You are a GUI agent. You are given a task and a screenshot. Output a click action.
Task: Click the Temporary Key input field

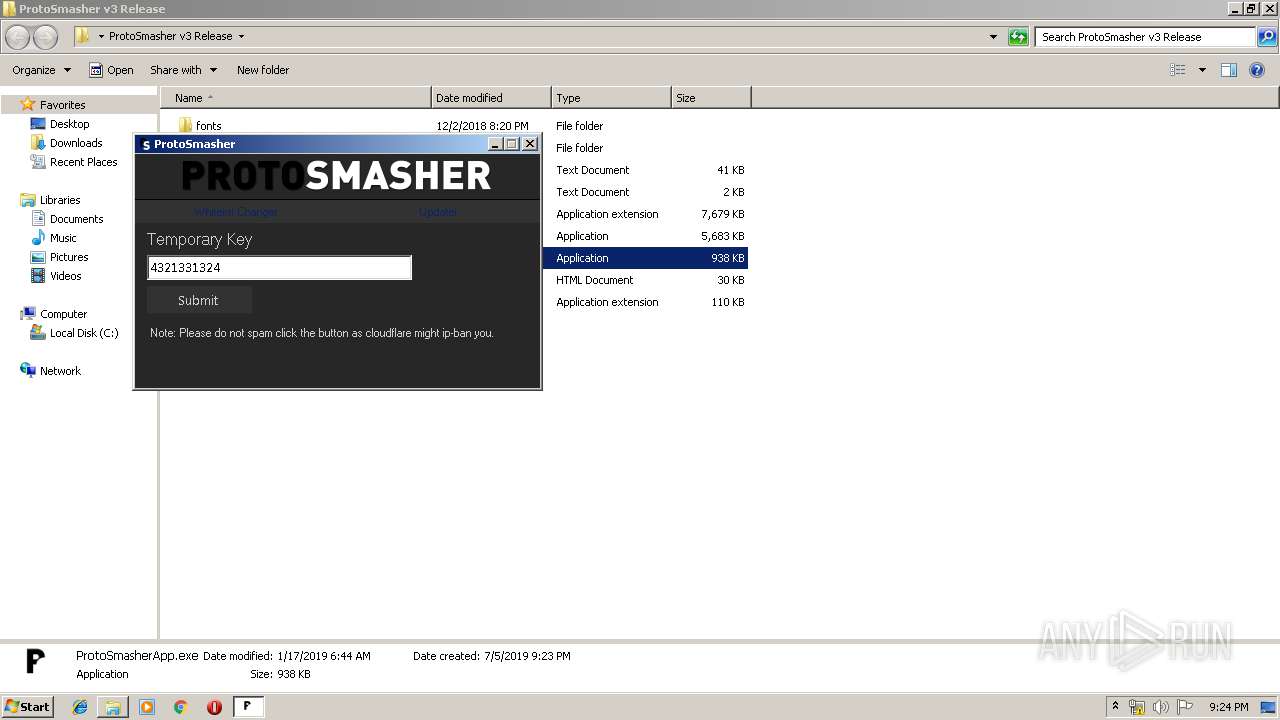pos(279,268)
